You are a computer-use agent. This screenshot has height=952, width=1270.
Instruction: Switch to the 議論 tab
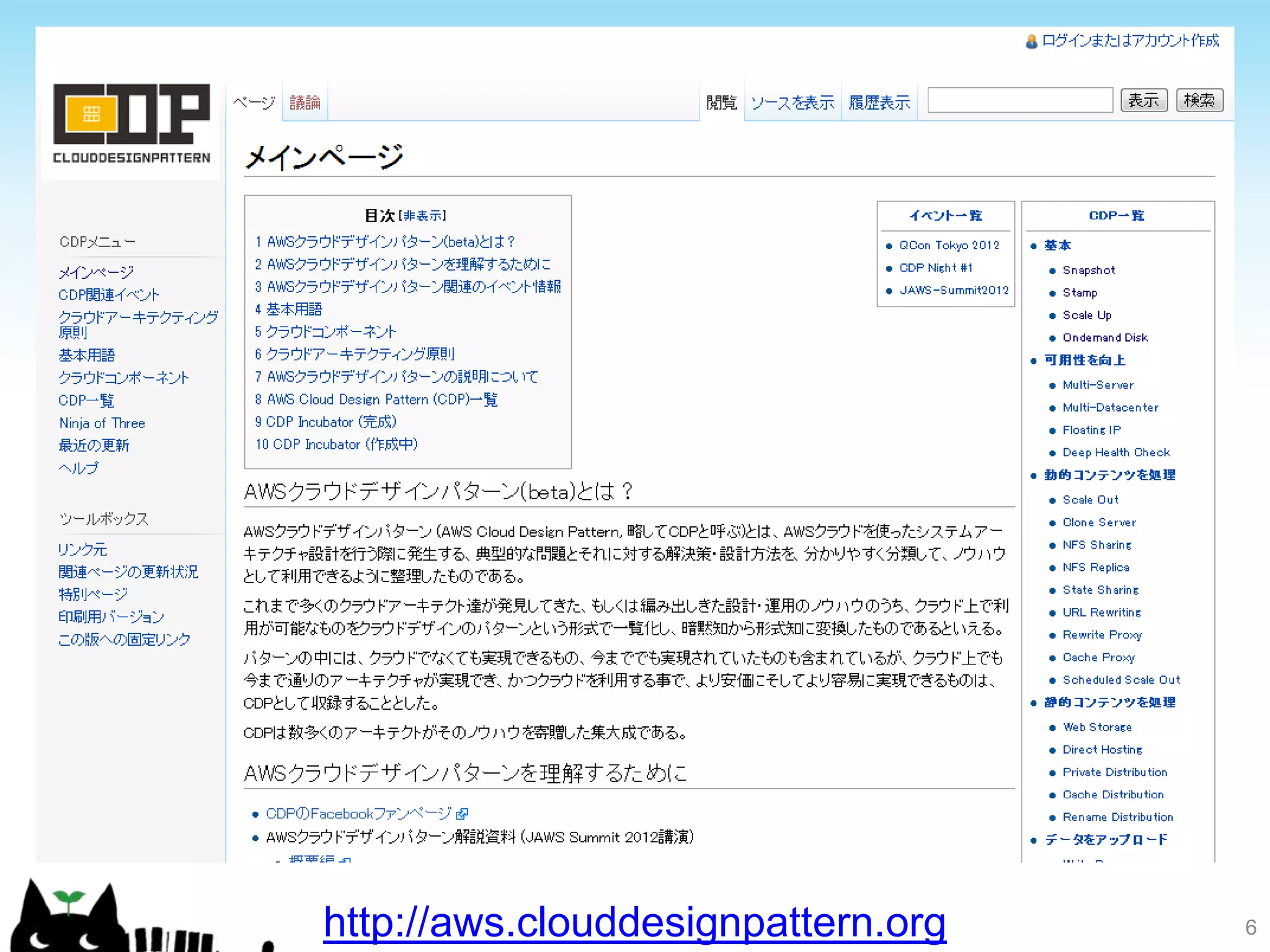[x=305, y=102]
